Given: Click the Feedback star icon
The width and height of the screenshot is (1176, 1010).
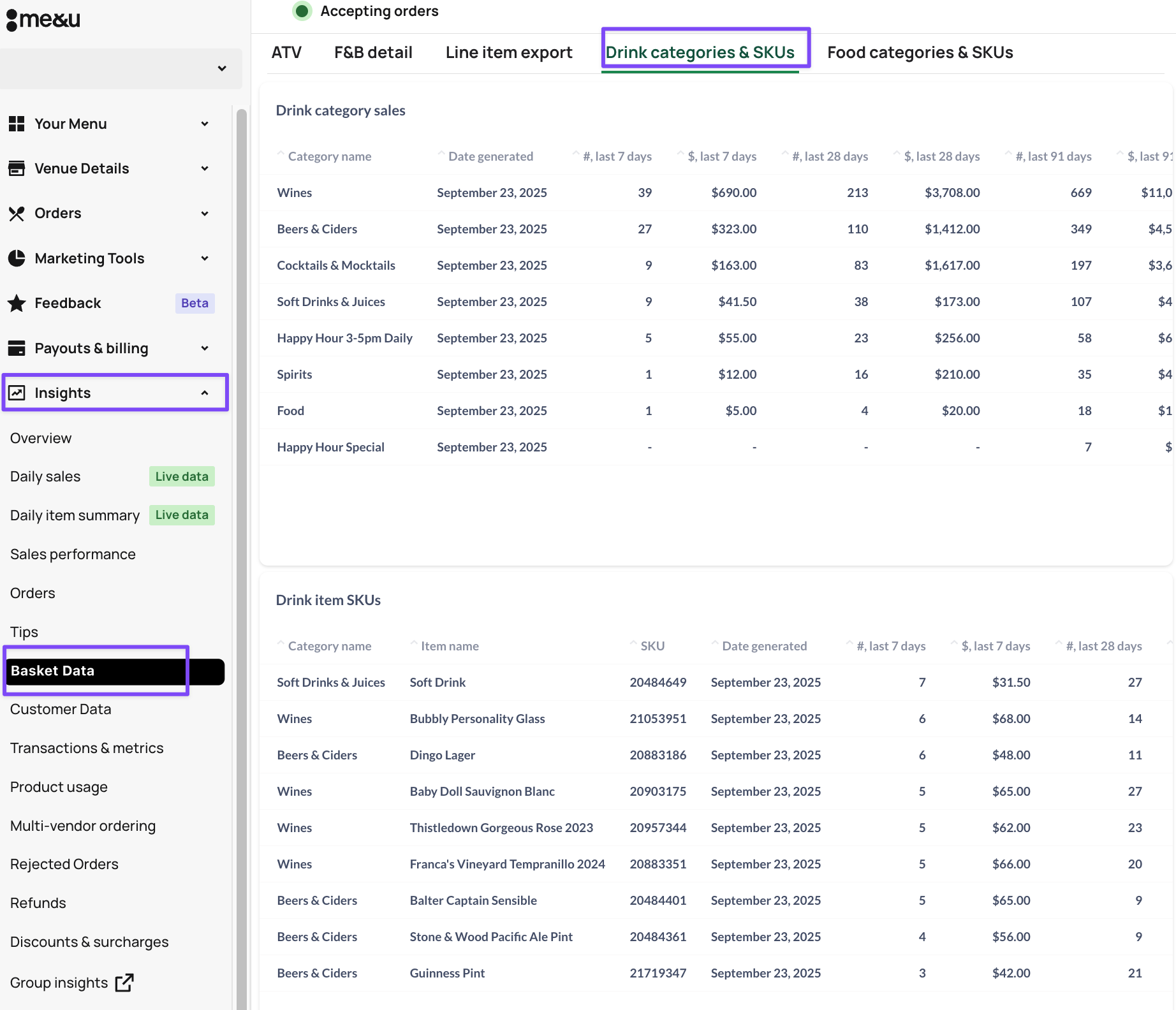Looking at the screenshot, I should [17, 304].
